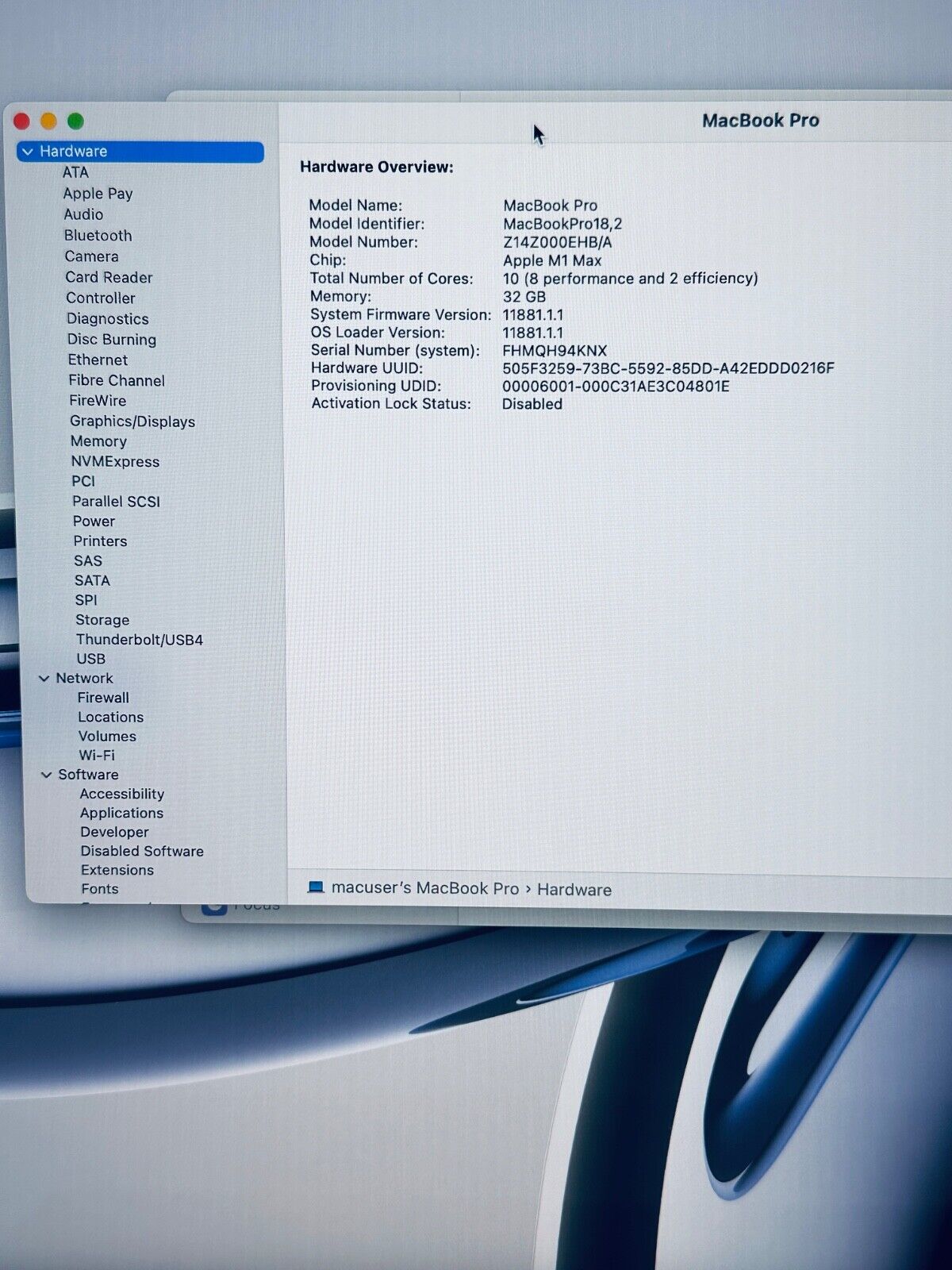
Task: Select ATA in the sidebar
Action: pos(75,172)
